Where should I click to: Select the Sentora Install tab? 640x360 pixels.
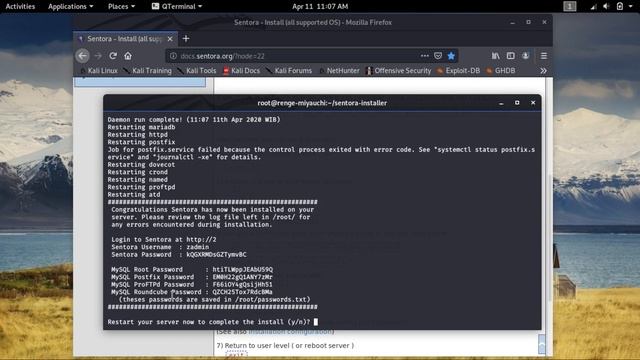[126, 39]
